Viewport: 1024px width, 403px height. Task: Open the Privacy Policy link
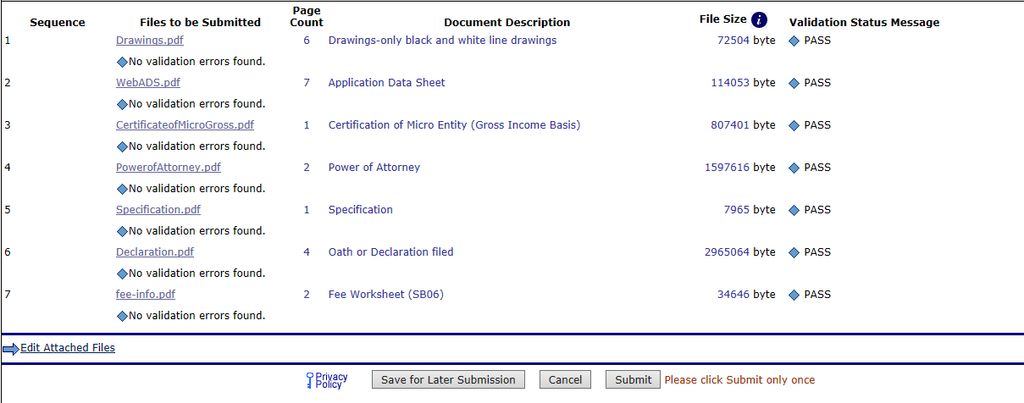[x=332, y=381]
